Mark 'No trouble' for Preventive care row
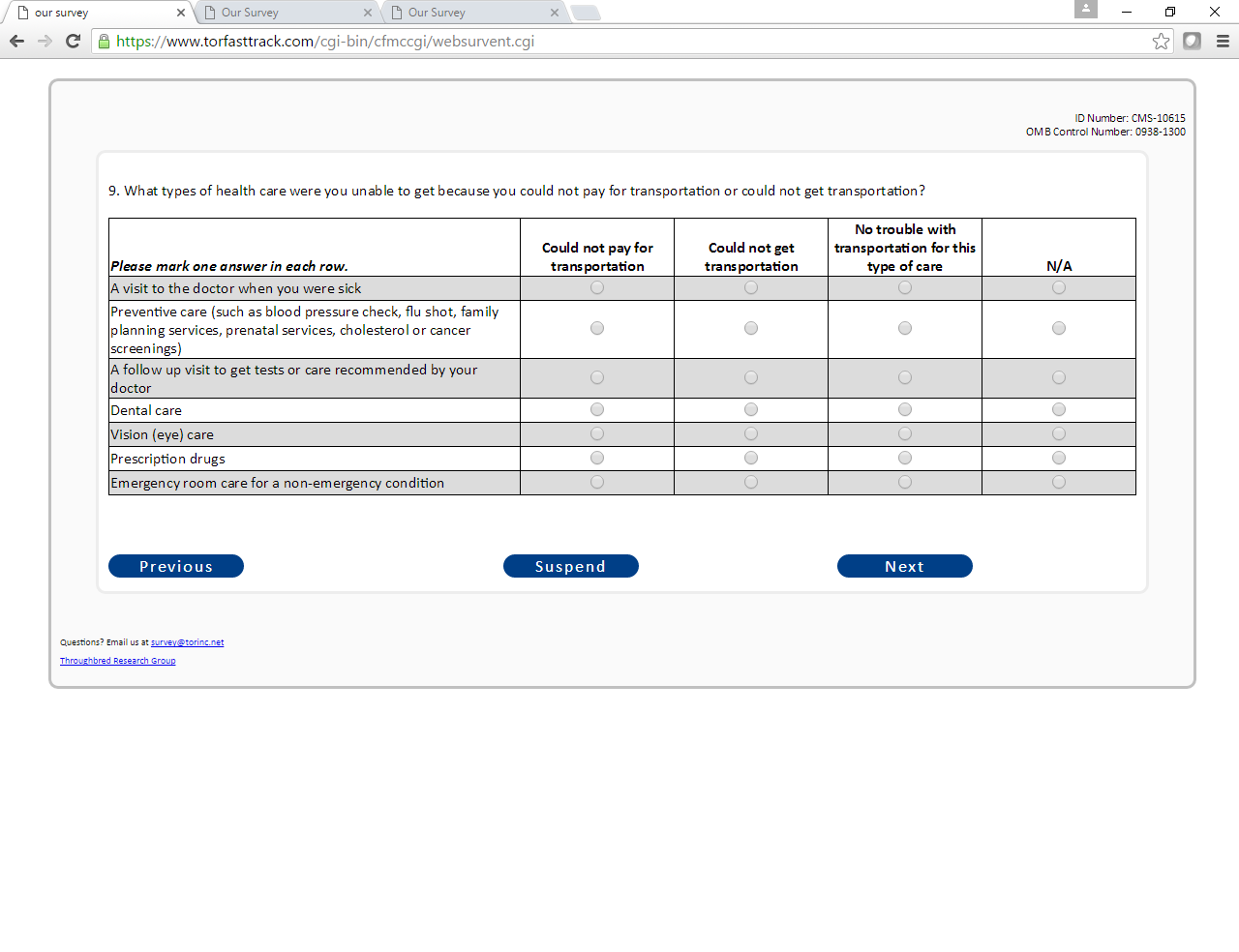Screen dimensions: 1239x952 pyautogui.click(x=905, y=328)
